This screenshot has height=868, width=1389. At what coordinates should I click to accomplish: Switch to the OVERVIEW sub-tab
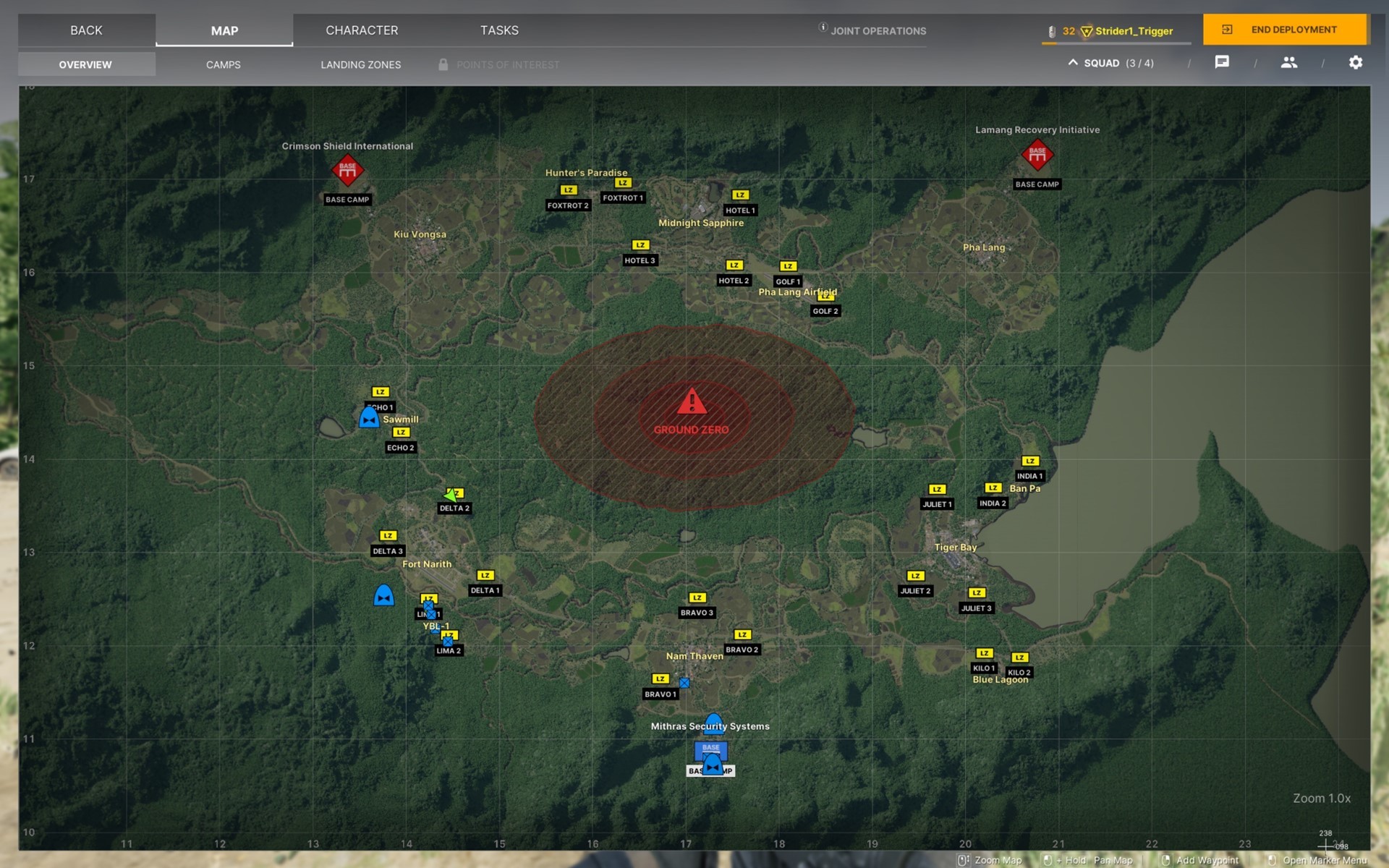(x=86, y=64)
